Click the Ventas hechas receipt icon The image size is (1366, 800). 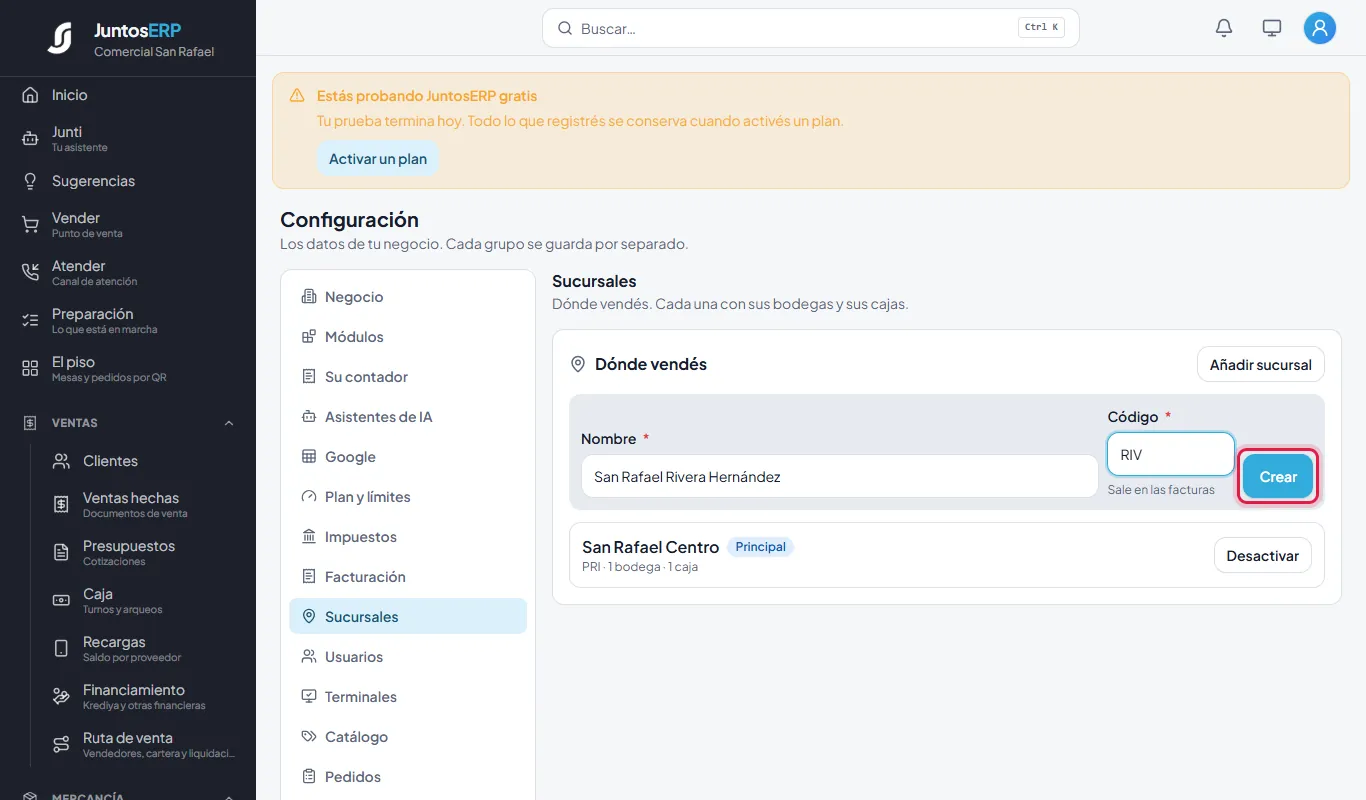61,505
